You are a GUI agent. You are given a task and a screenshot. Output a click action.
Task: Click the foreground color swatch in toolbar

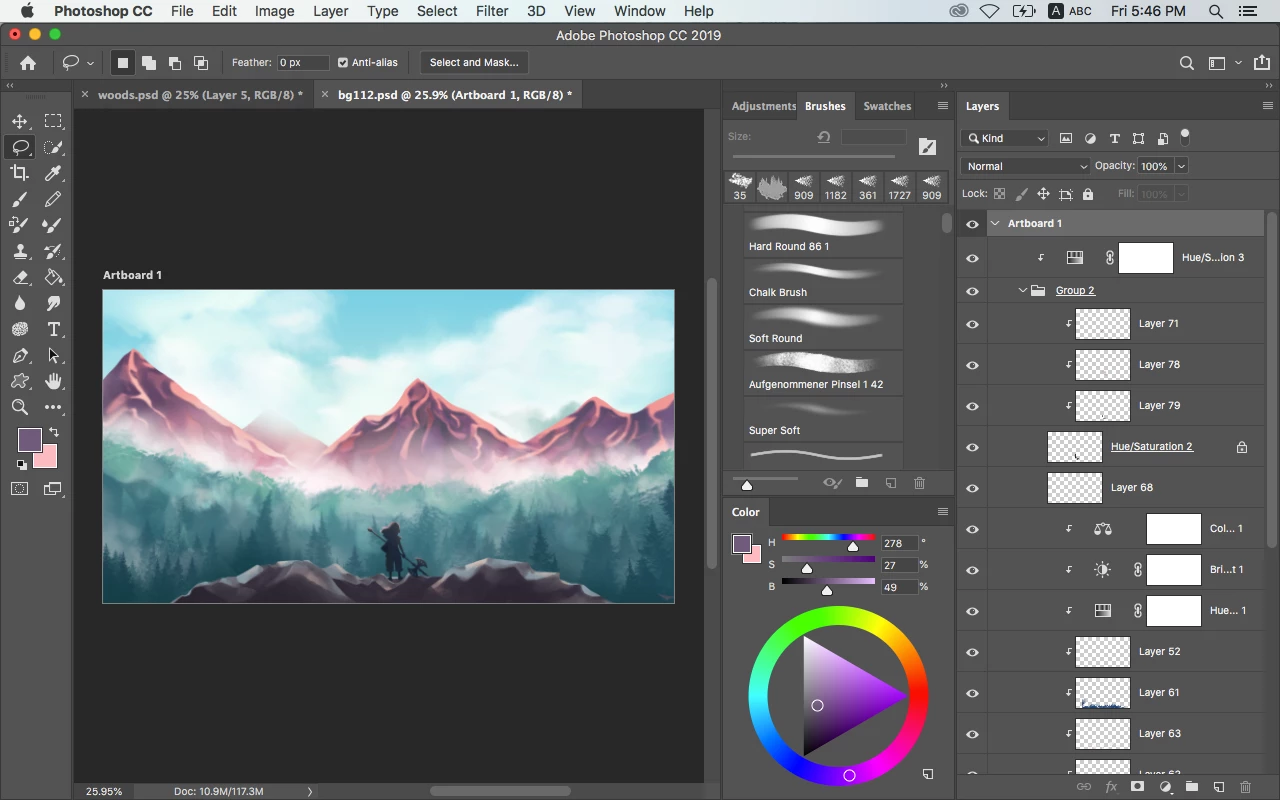[30, 440]
